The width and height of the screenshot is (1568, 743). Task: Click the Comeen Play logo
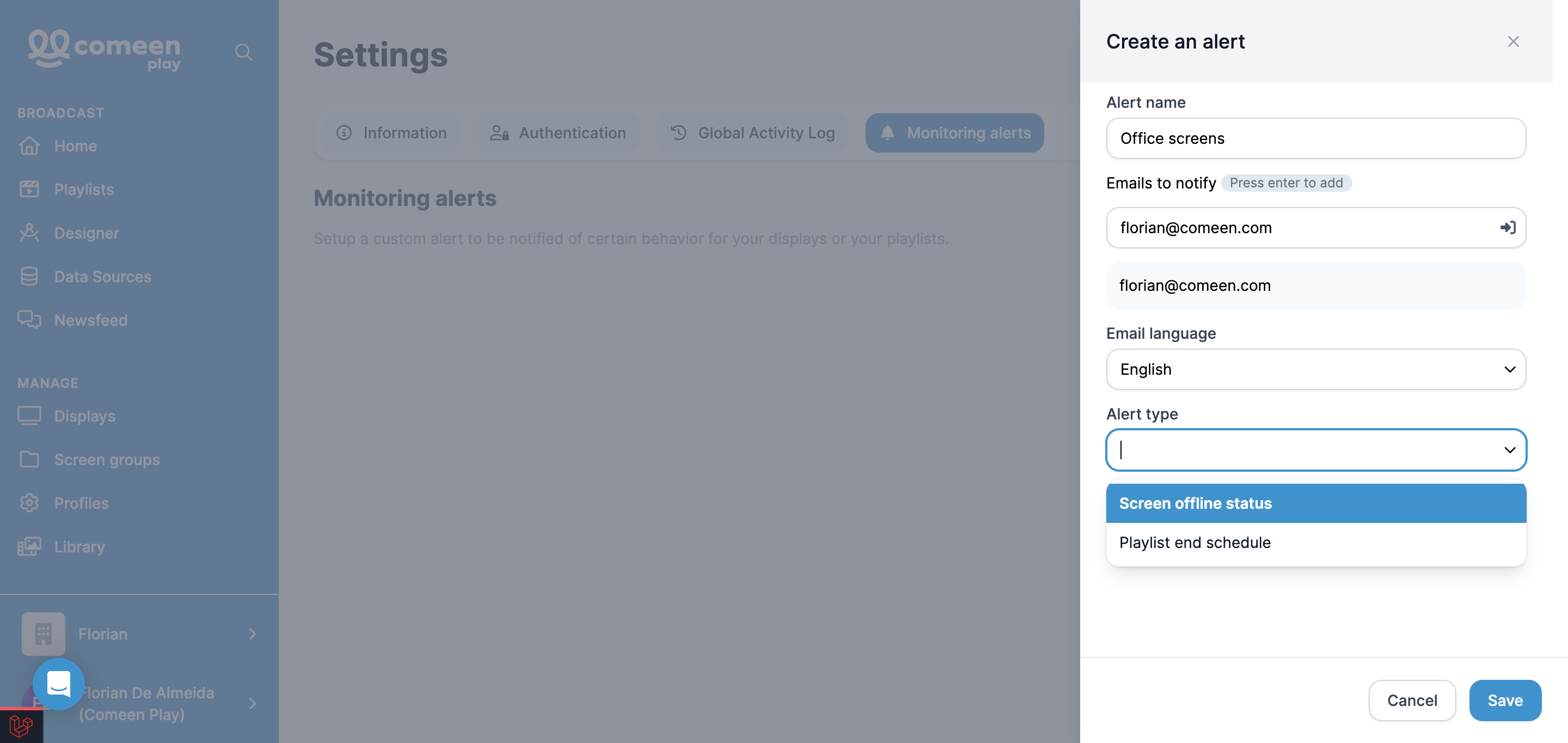104,50
